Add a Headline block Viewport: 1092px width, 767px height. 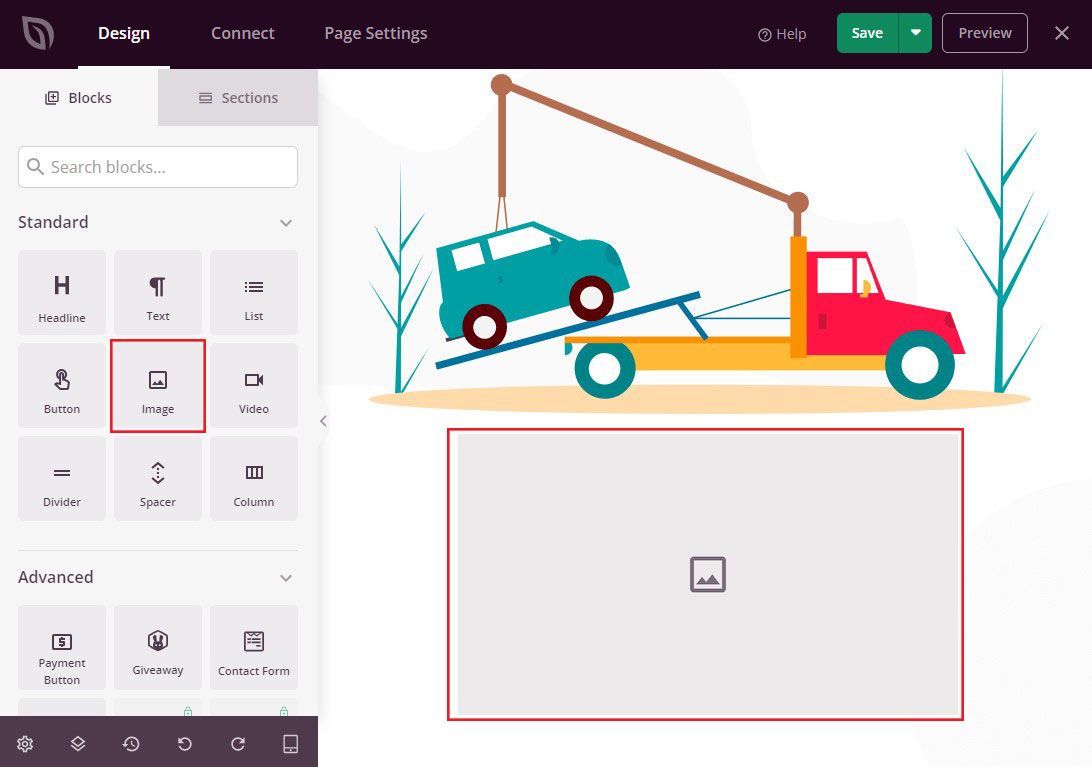point(62,293)
